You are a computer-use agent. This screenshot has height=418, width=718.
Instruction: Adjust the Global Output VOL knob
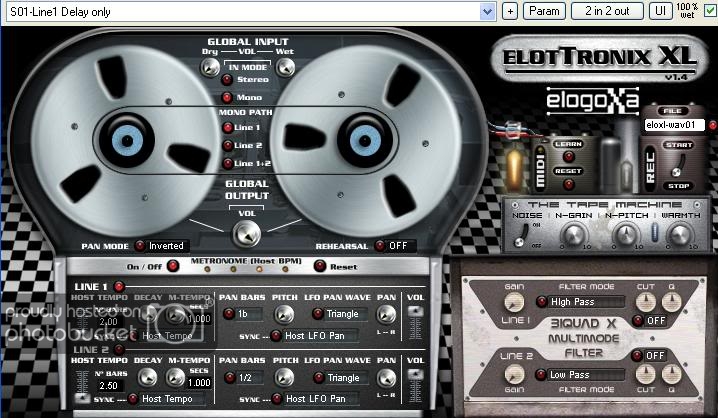[x=247, y=233]
